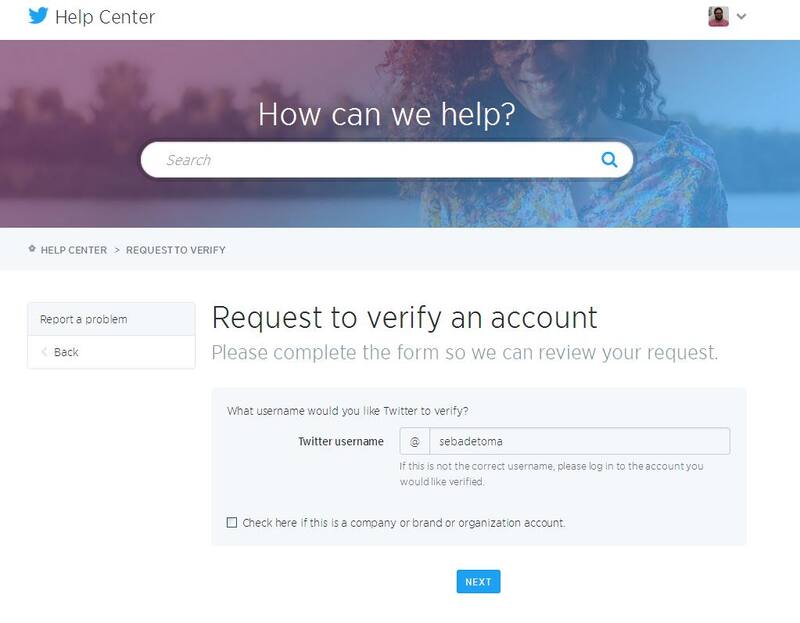Click the left chevron beside Back
Viewport: 800px width, 623px height.
click(44, 352)
